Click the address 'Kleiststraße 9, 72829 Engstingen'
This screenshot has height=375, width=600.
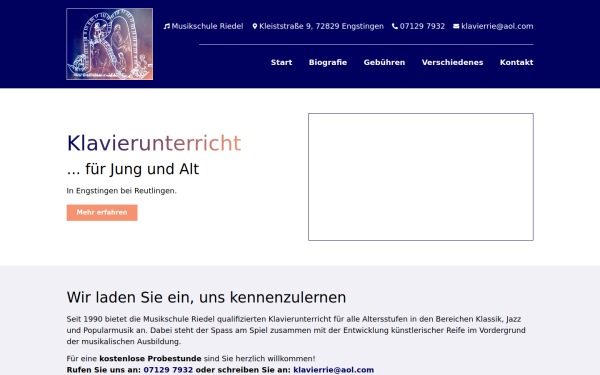(x=321, y=26)
